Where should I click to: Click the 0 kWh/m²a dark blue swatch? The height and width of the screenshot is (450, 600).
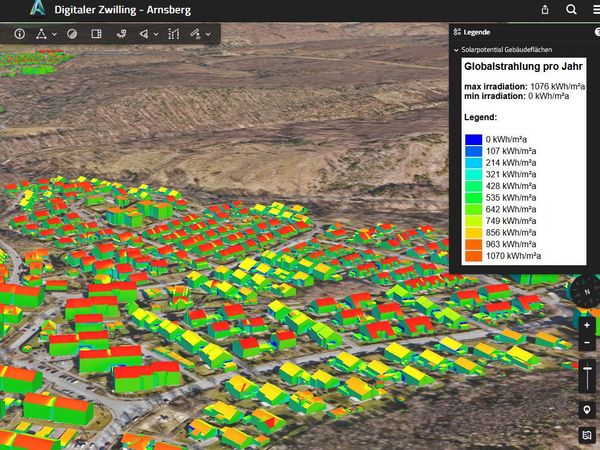coord(473,139)
